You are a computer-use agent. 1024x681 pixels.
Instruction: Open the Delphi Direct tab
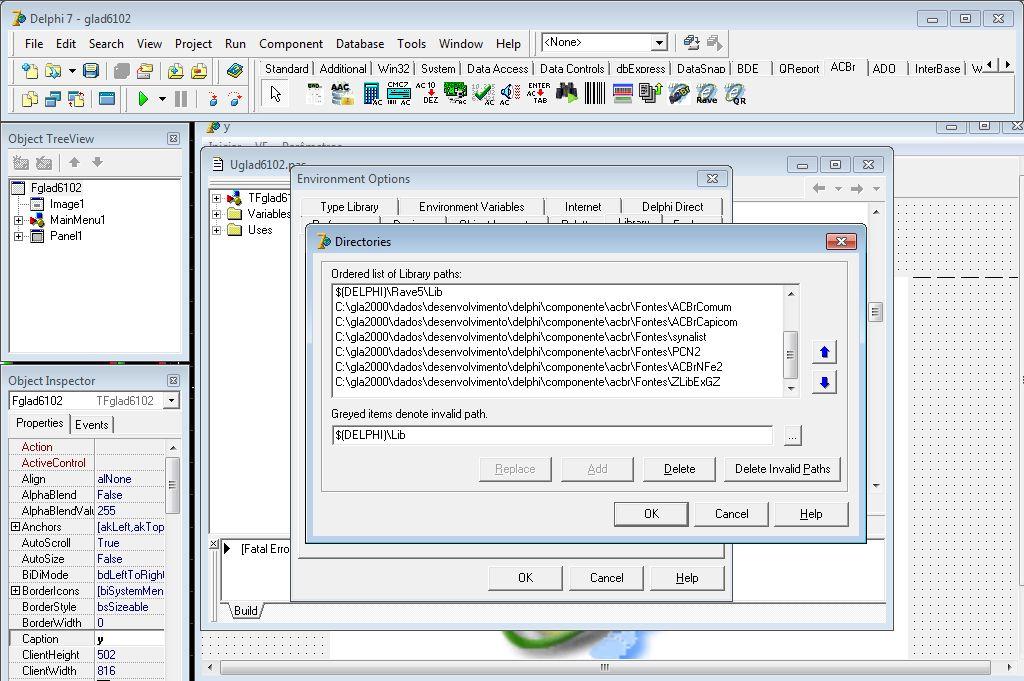click(x=672, y=207)
